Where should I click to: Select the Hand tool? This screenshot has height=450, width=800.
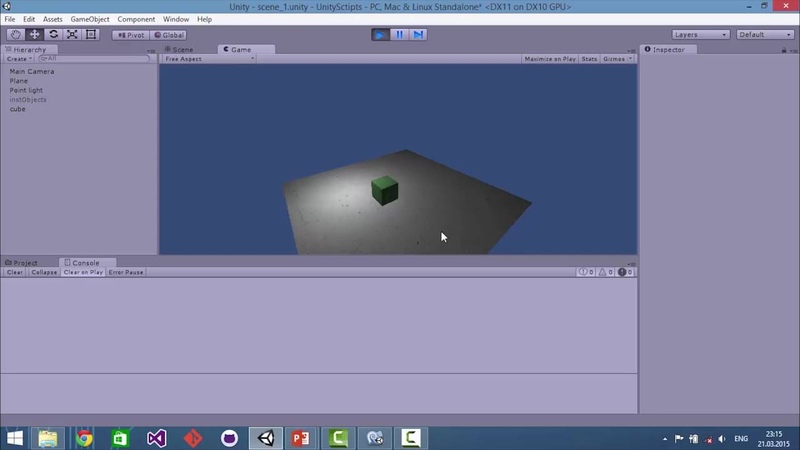pos(15,35)
